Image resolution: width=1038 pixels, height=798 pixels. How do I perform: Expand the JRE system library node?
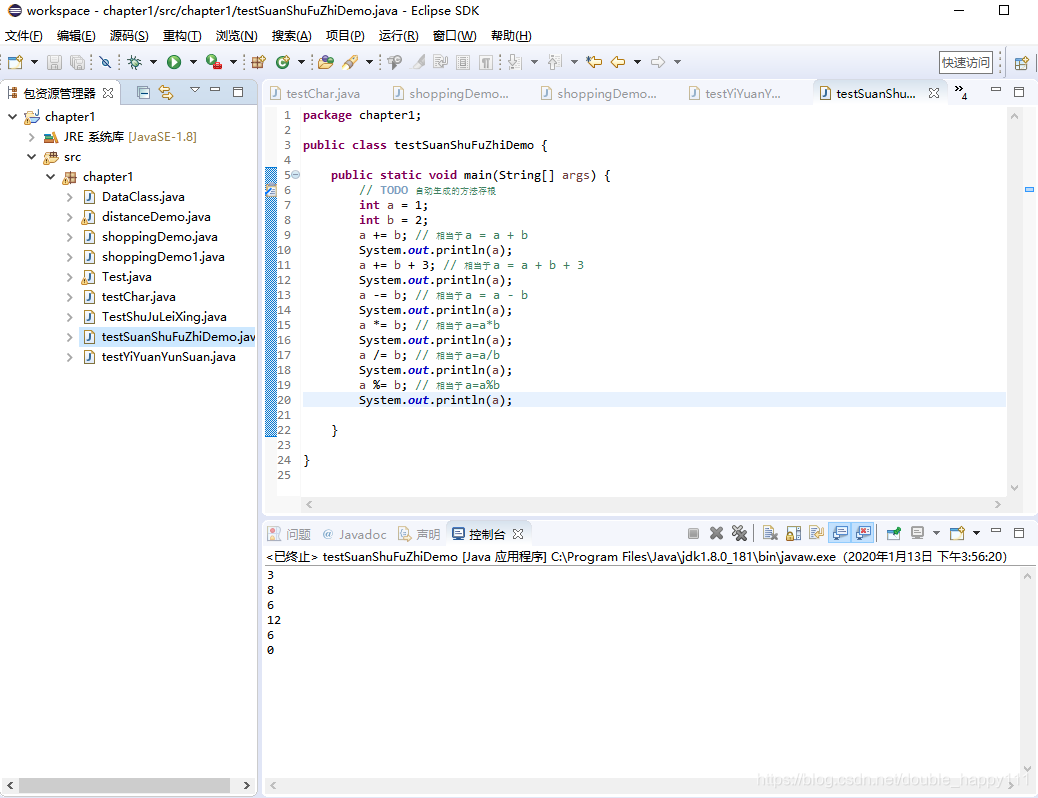[31, 137]
